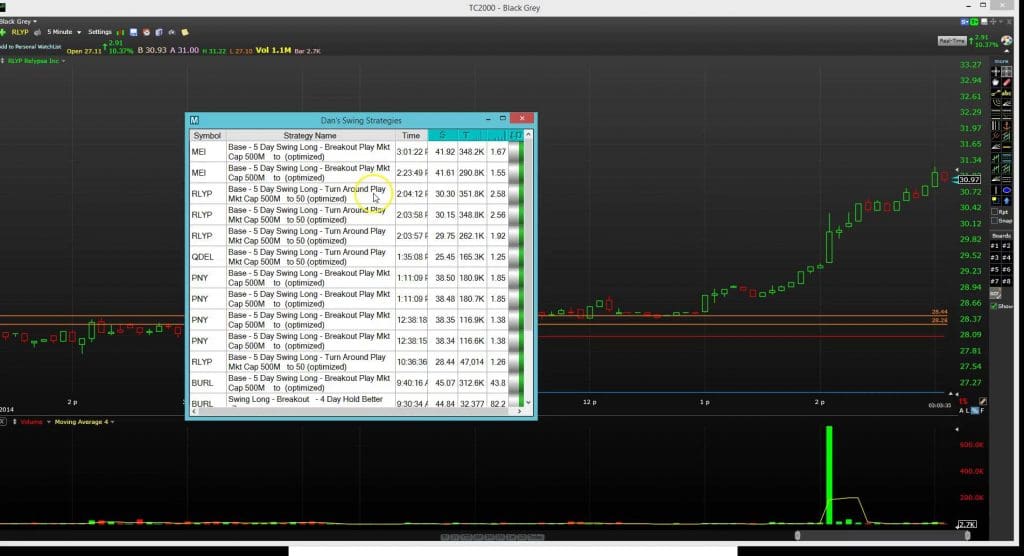Close the Volume pane with X icon

tap(3, 421)
